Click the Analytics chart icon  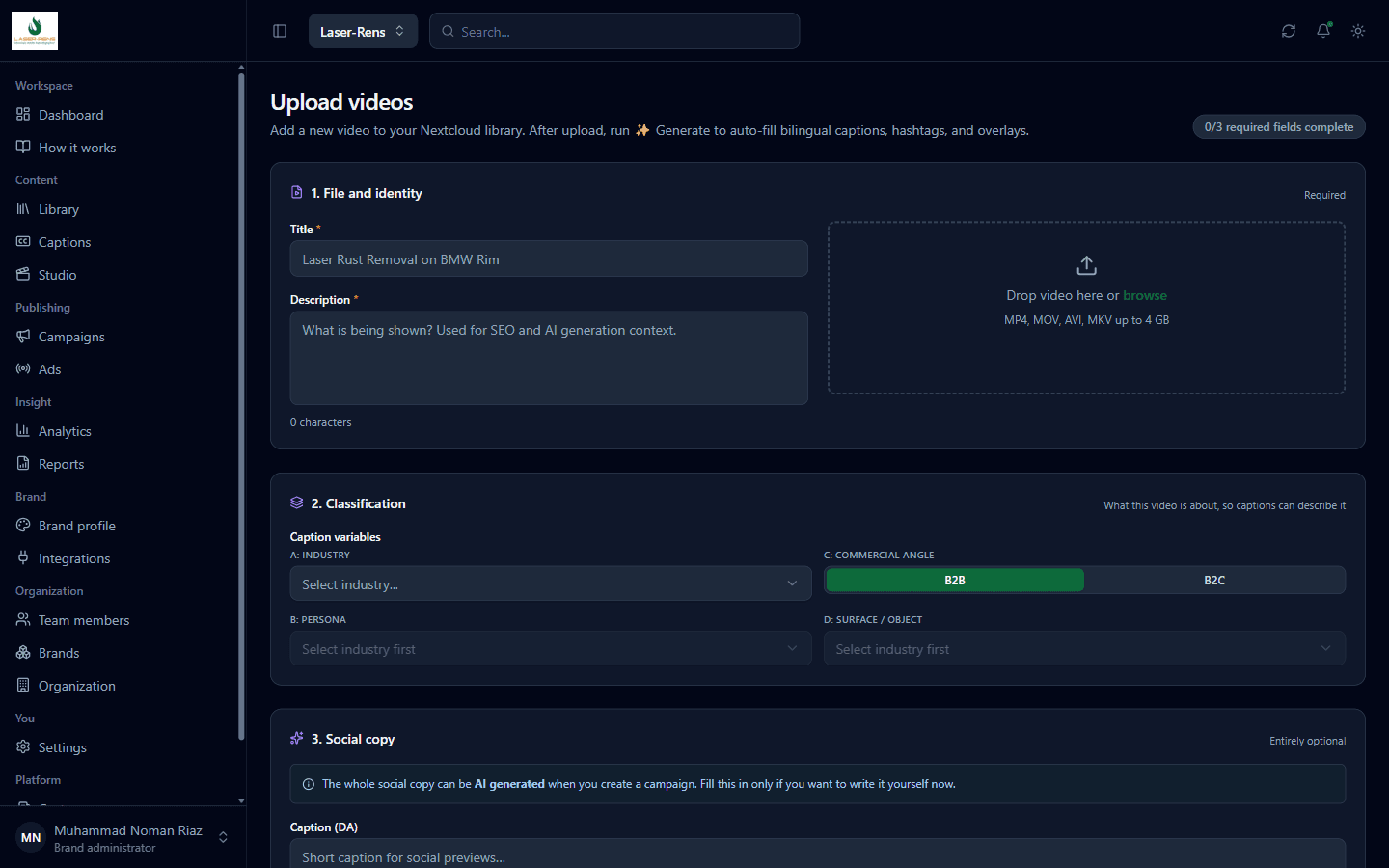pyautogui.click(x=23, y=431)
